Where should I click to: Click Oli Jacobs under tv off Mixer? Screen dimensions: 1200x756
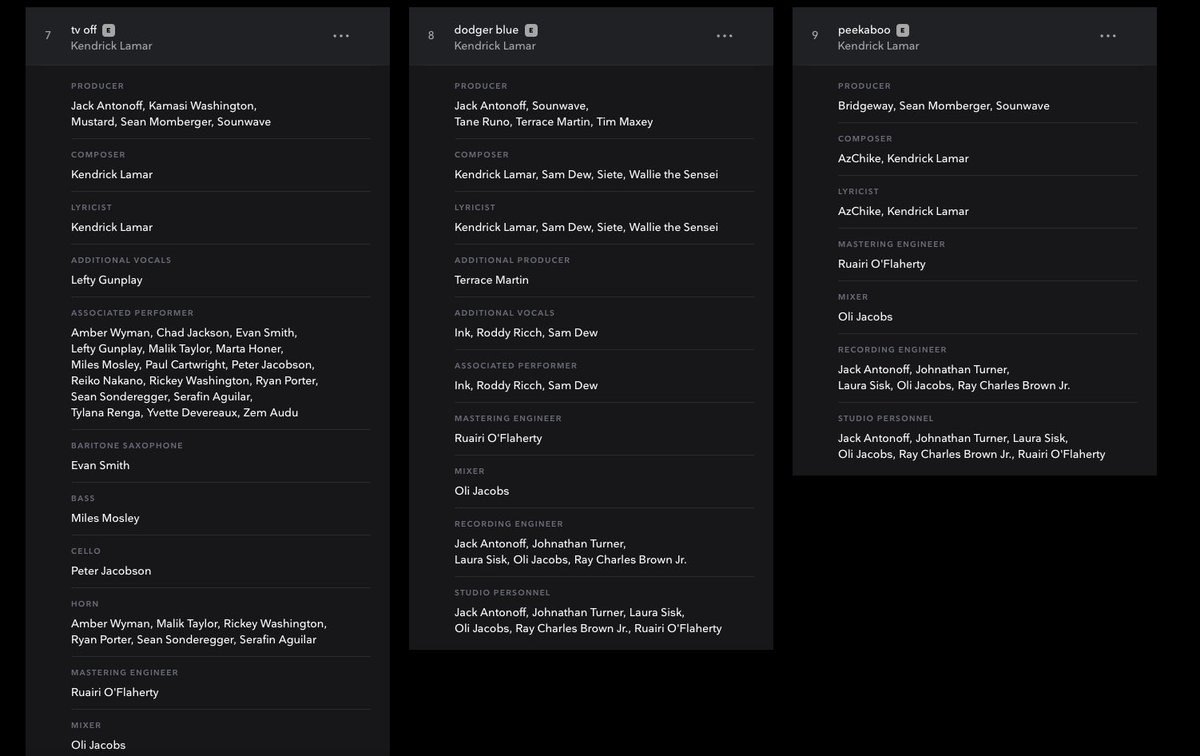(99, 746)
